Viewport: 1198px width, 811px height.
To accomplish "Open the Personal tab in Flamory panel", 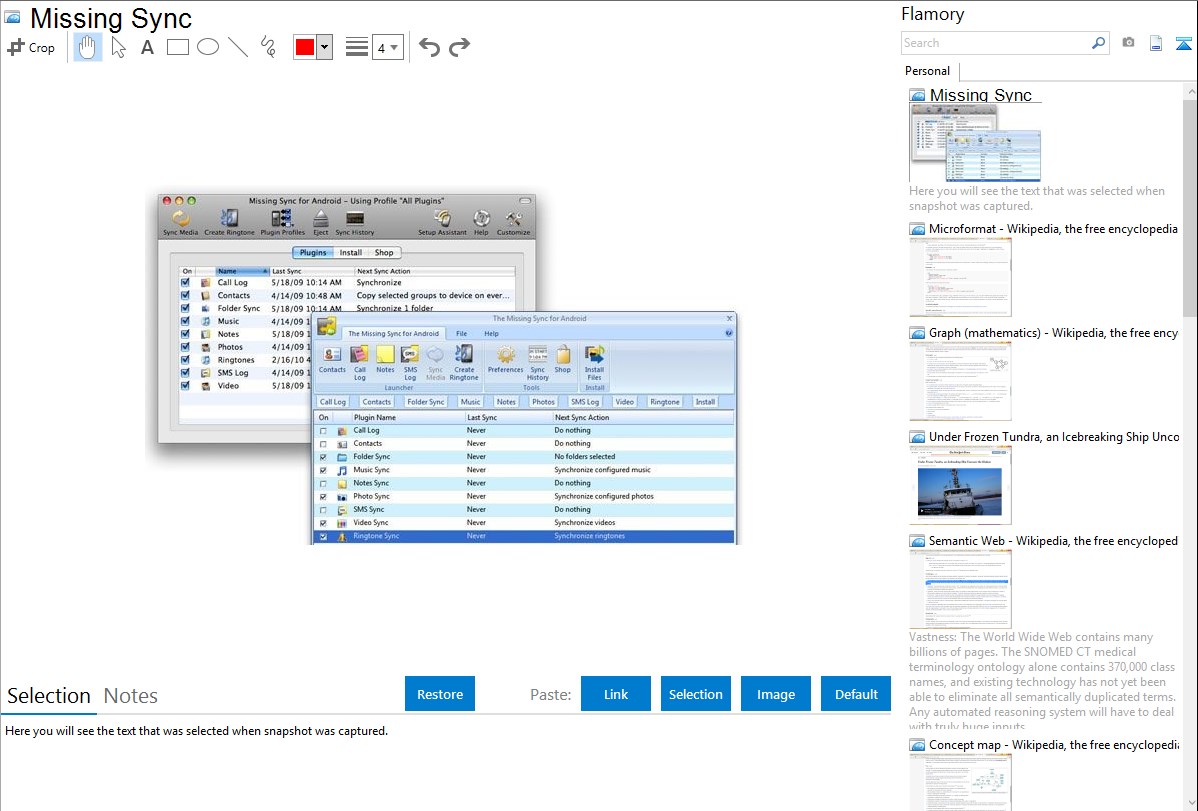I will (x=928, y=71).
